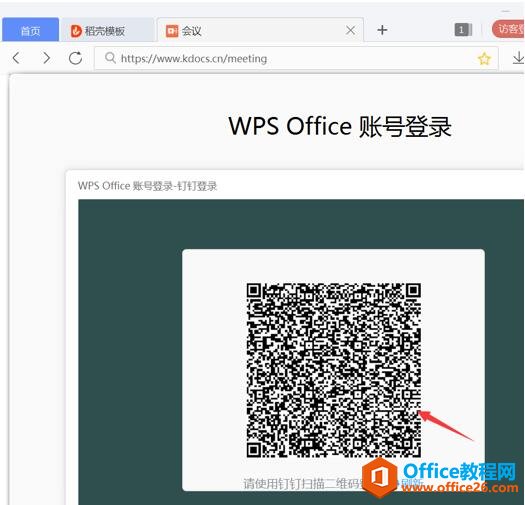
Task: Click the address bar URL field
Action: click(x=296, y=59)
